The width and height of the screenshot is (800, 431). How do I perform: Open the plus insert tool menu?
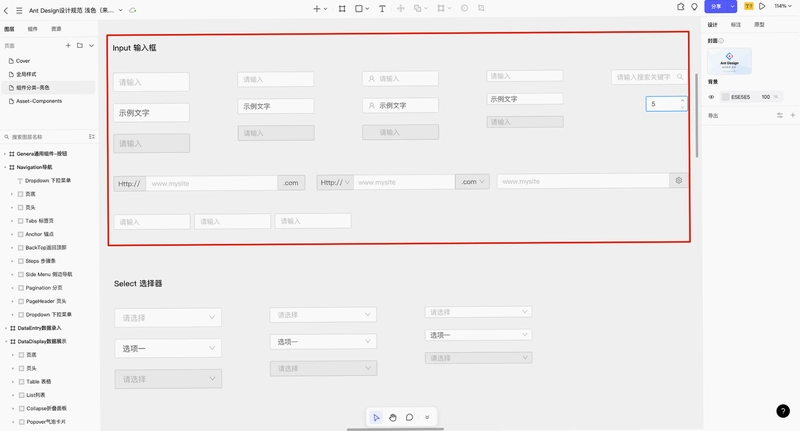[317, 9]
